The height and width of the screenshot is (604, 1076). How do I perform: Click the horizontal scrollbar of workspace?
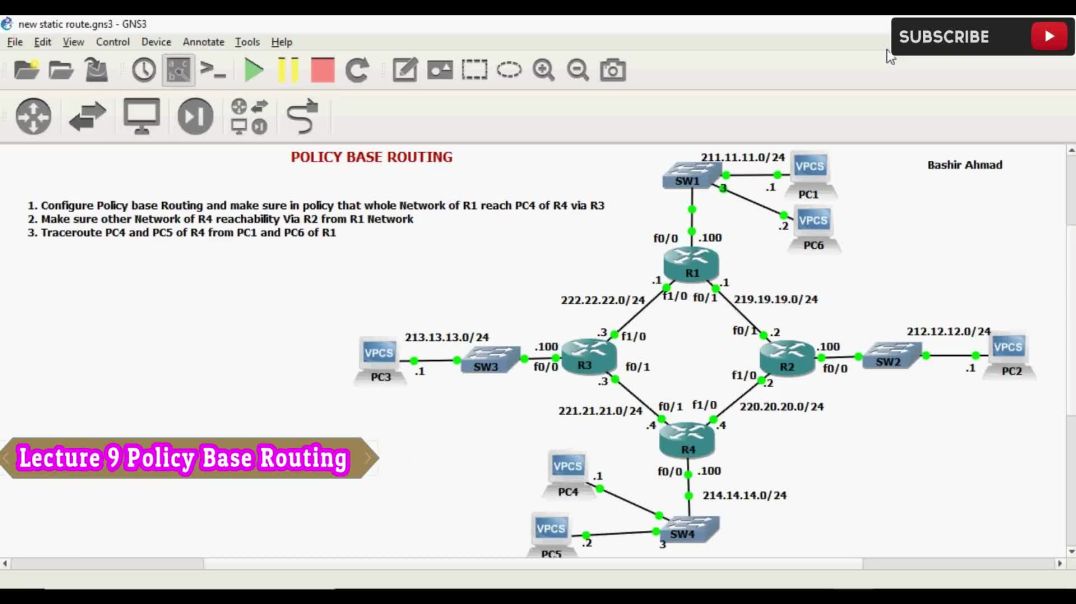[x=533, y=564]
